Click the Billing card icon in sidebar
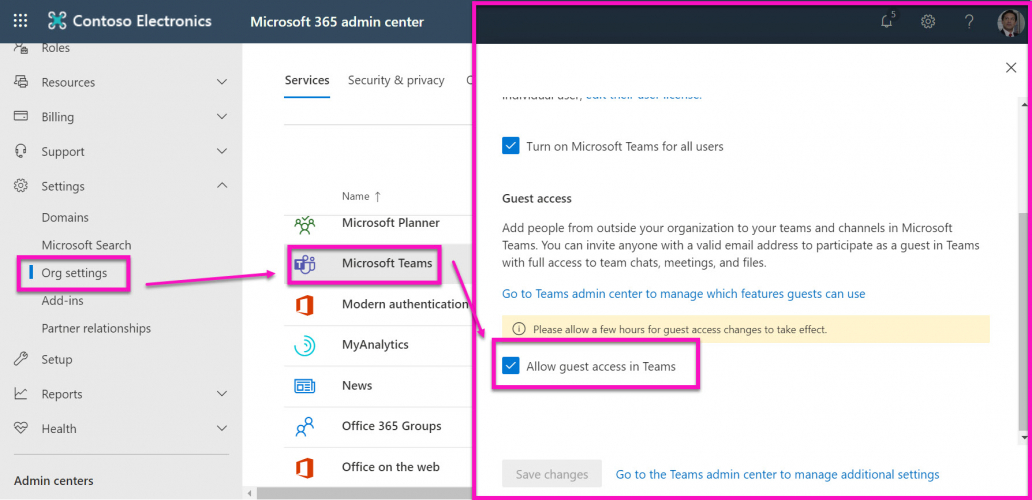 pyautogui.click(x=21, y=116)
